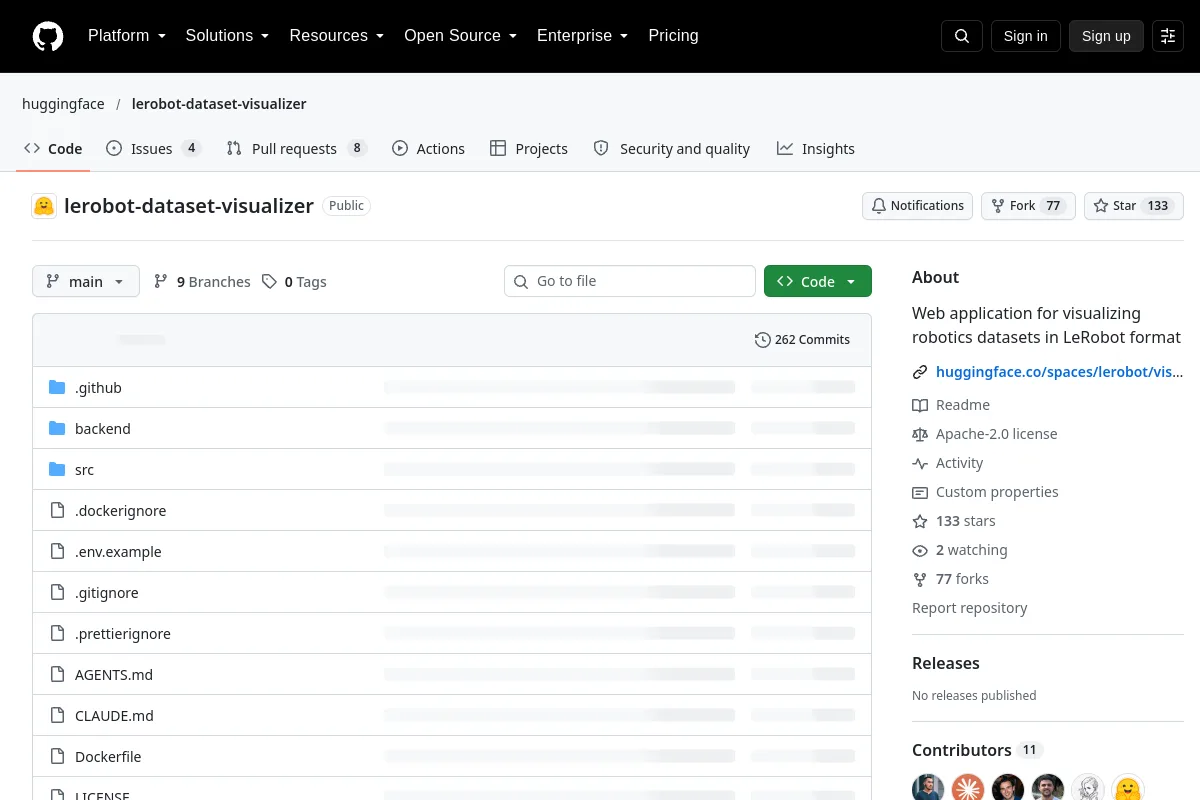Image resolution: width=1200 pixels, height=800 pixels.
Task: Click the orange starburst contributor avatar
Action: click(x=968, y=788)
